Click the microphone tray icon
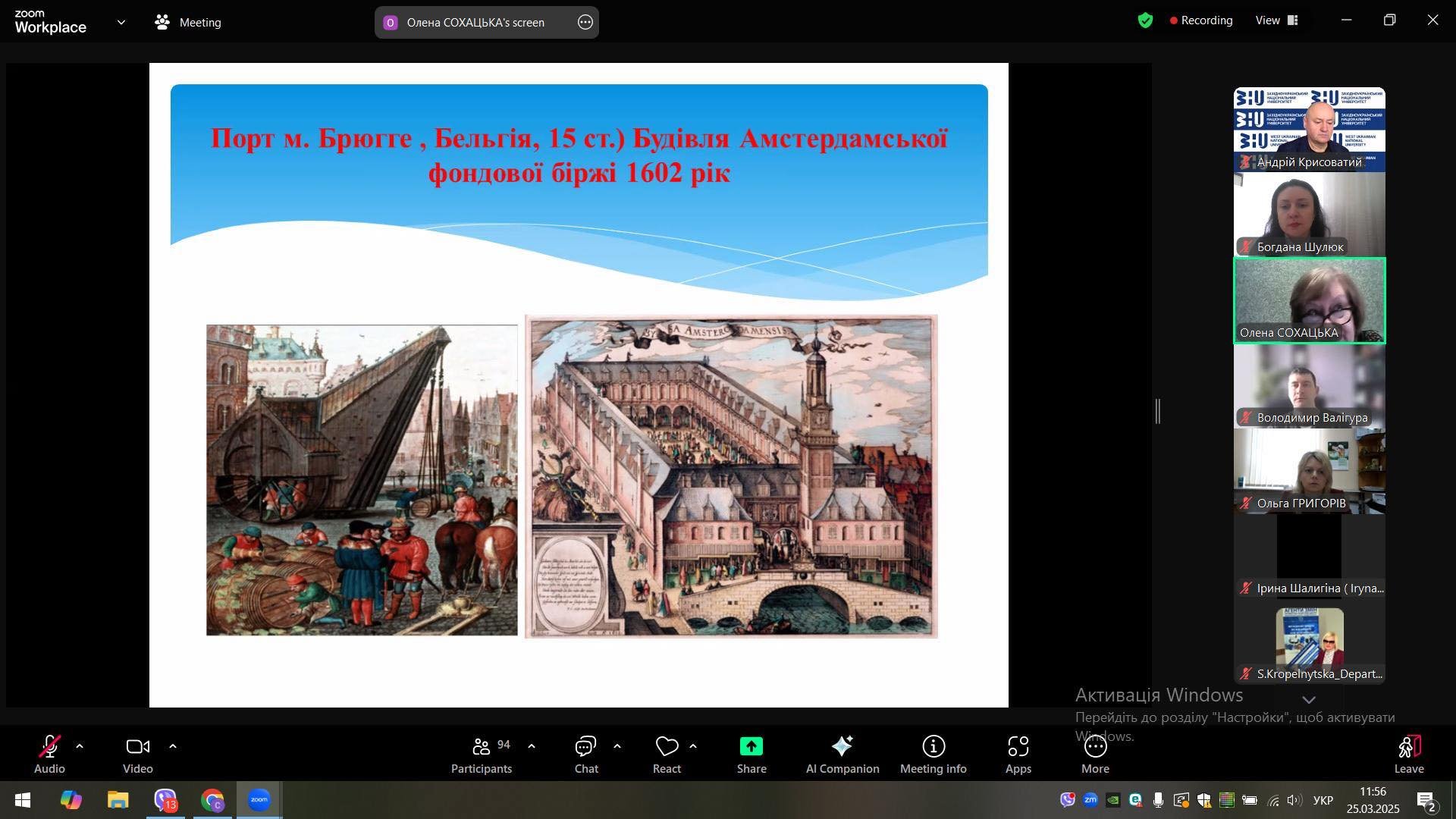This screenshot has height=819, width=1456. (1158, 799)
